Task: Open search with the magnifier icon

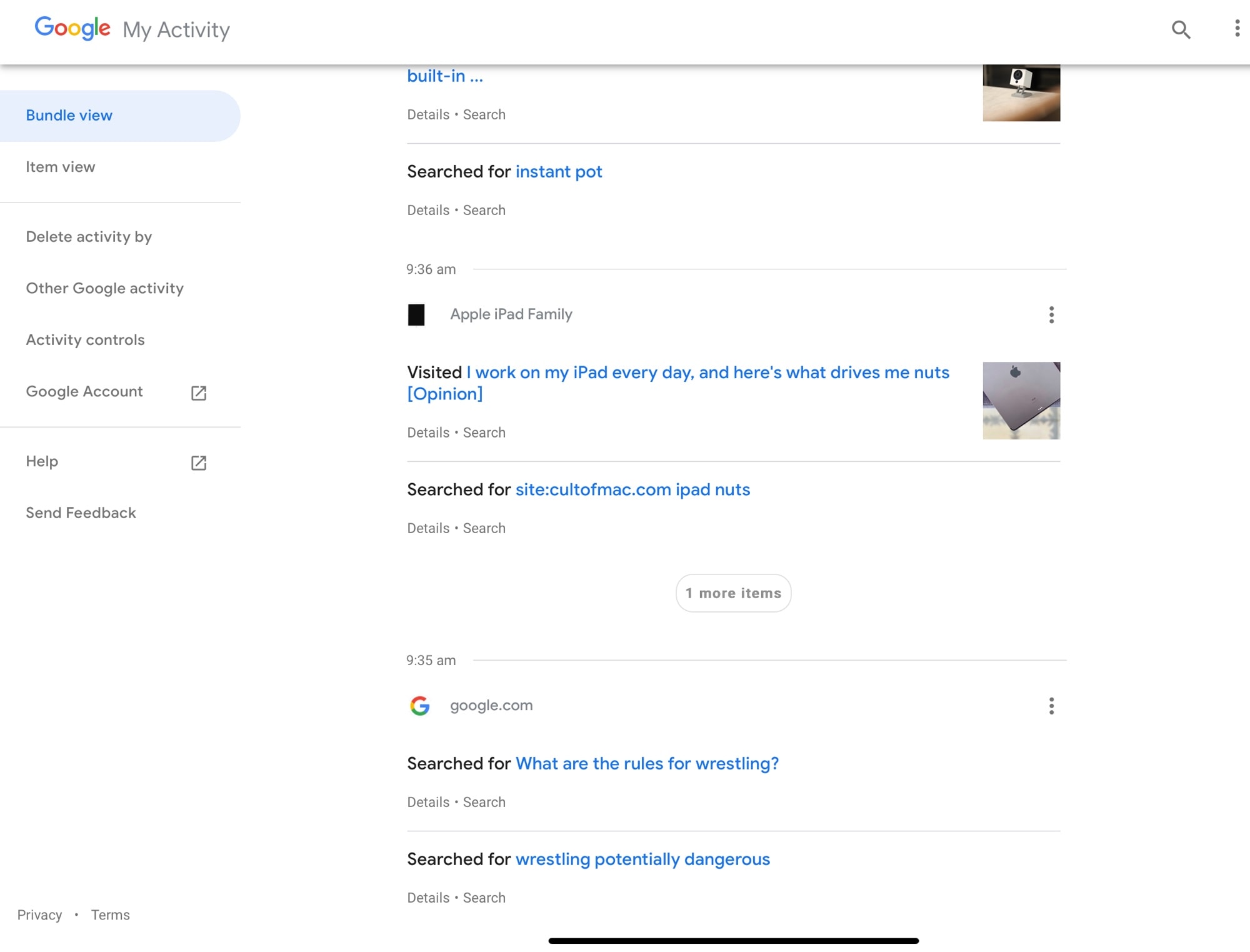Action: coord(1181,29)
